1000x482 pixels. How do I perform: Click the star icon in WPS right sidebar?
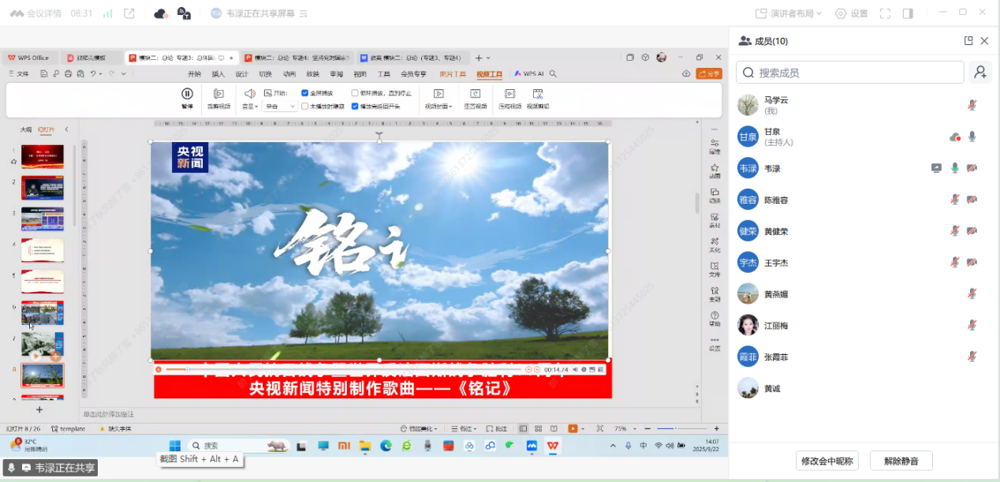point(714,170)
